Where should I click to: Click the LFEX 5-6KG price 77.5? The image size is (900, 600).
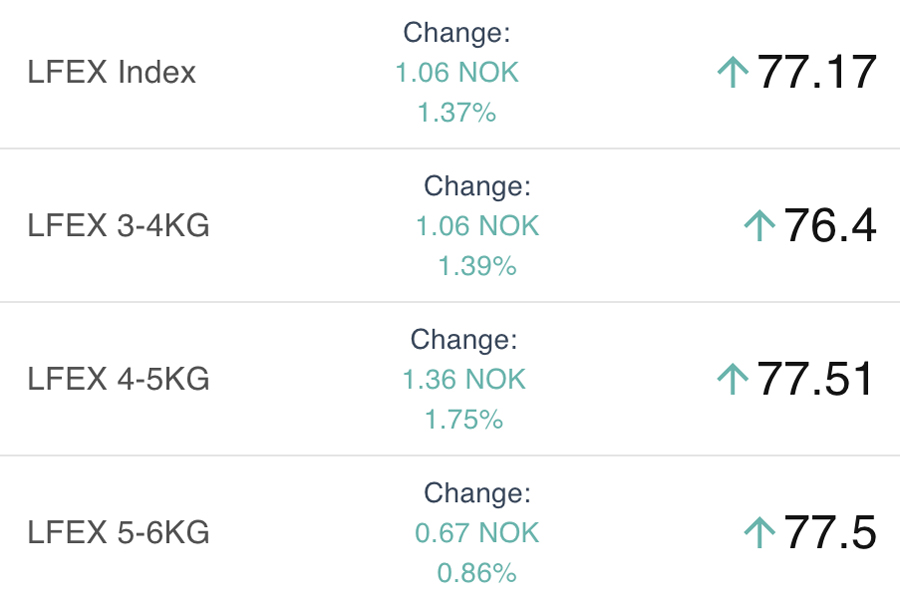[830, 532]
